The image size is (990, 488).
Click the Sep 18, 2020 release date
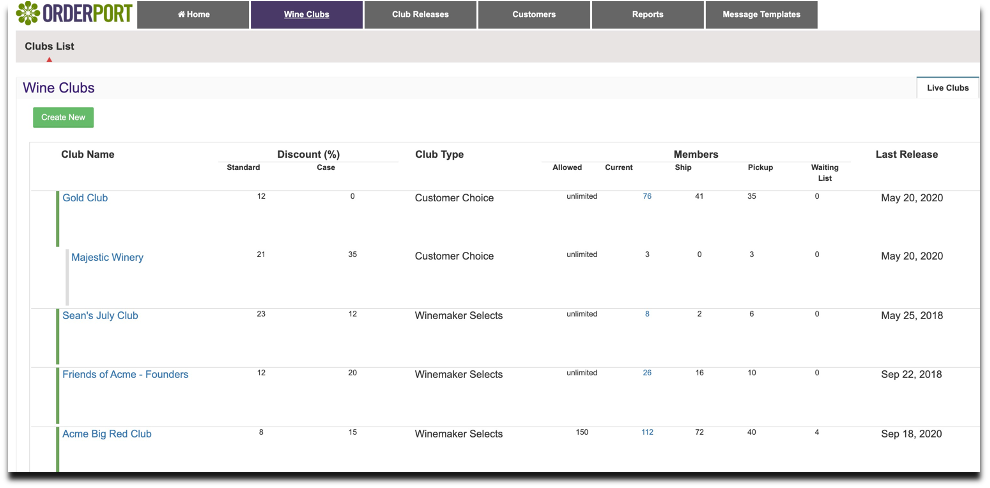(x=911, y=434)
